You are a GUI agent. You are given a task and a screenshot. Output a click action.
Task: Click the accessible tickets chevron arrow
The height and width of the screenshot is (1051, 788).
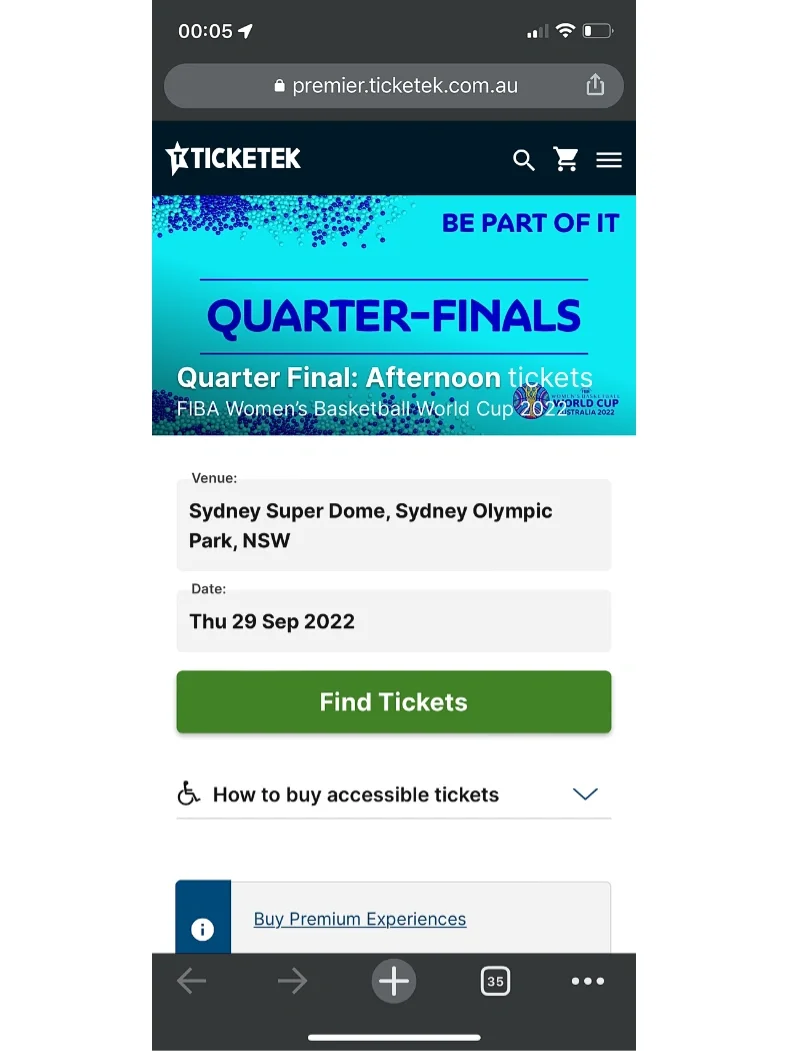click(585, 794)
